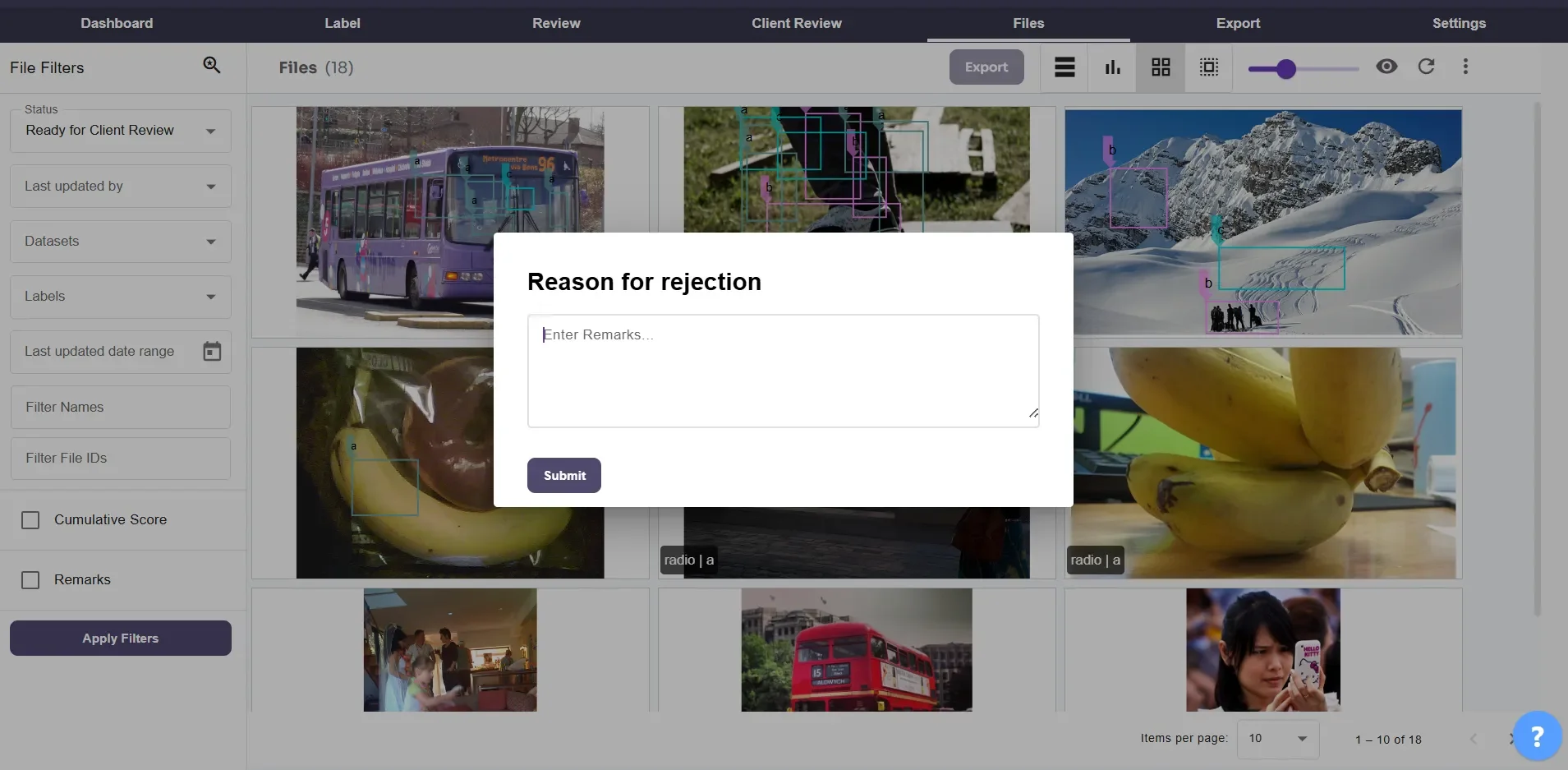1568x770 pixels.
Task: Select the snowy mountain thumbnail
Action: [x=1263, y=222]
